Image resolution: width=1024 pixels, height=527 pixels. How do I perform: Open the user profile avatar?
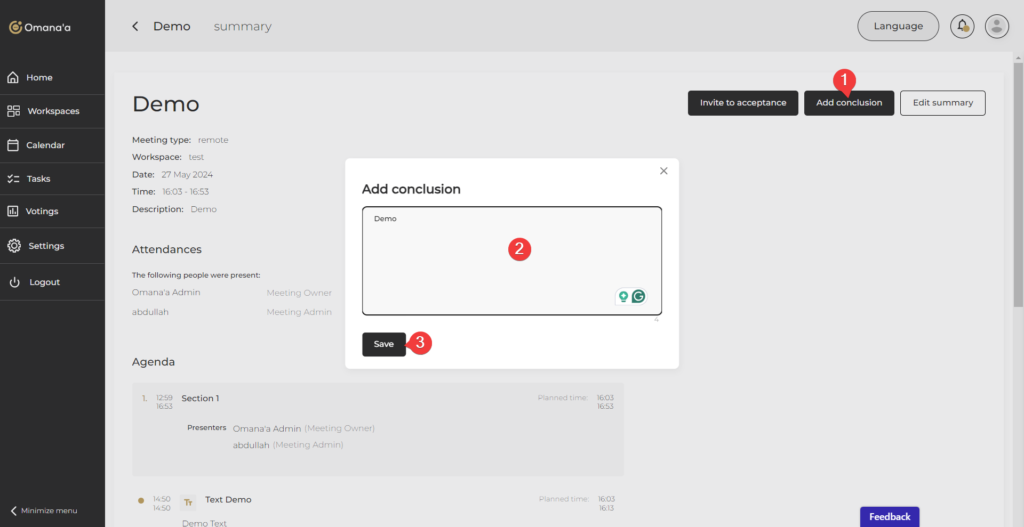[x=996, y=26]
